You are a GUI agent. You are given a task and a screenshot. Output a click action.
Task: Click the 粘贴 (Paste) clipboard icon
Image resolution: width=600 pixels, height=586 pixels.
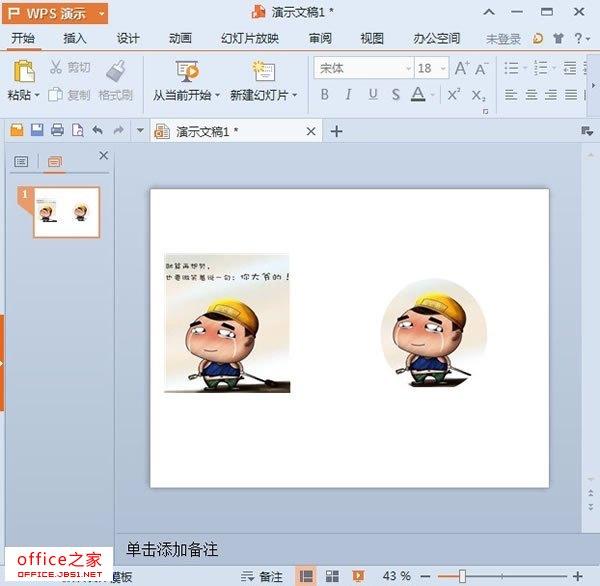click(x=23, y=72)
